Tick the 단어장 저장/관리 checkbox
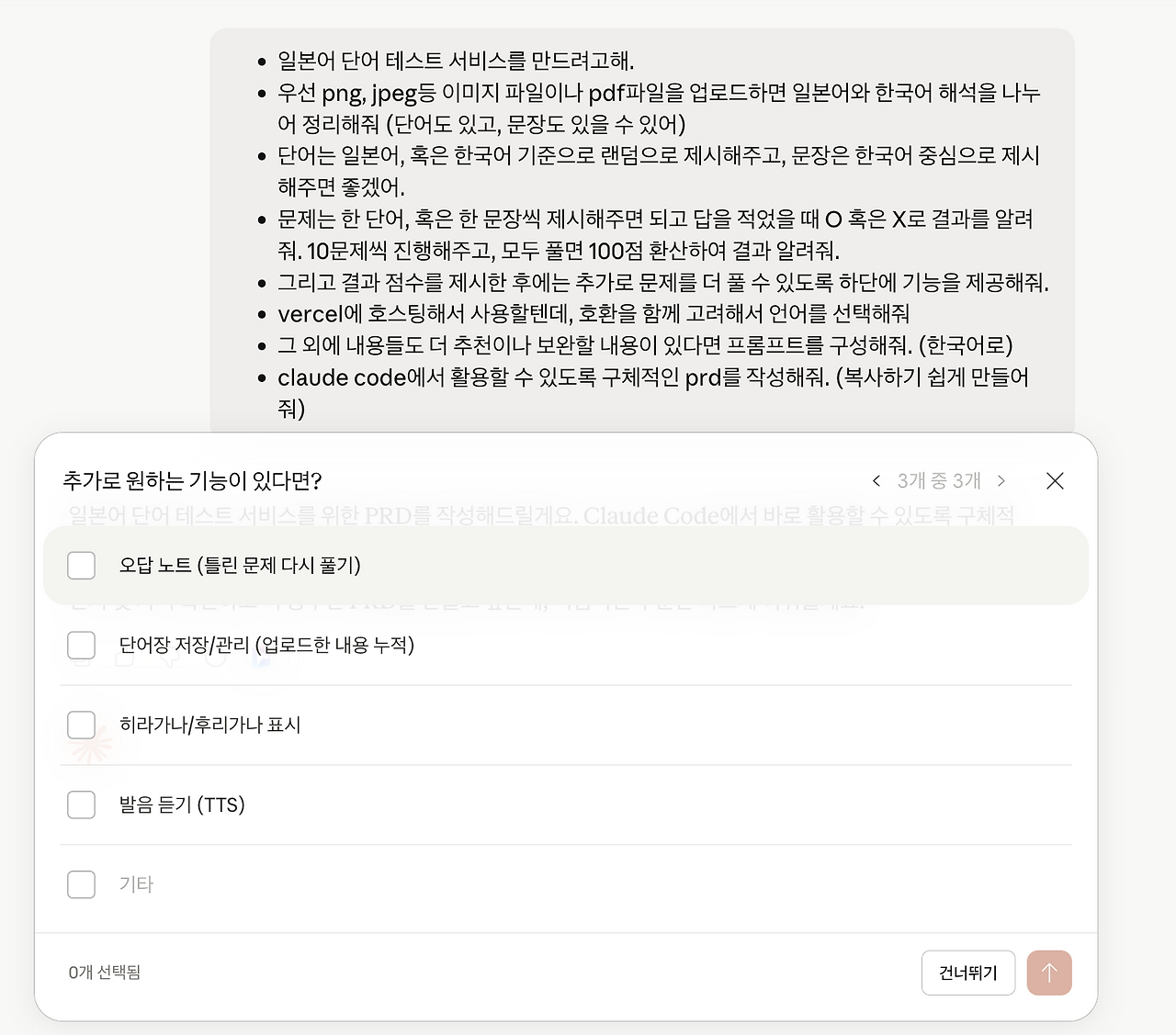Screen dimensions: 1176x1035 (x=82, y=646)
